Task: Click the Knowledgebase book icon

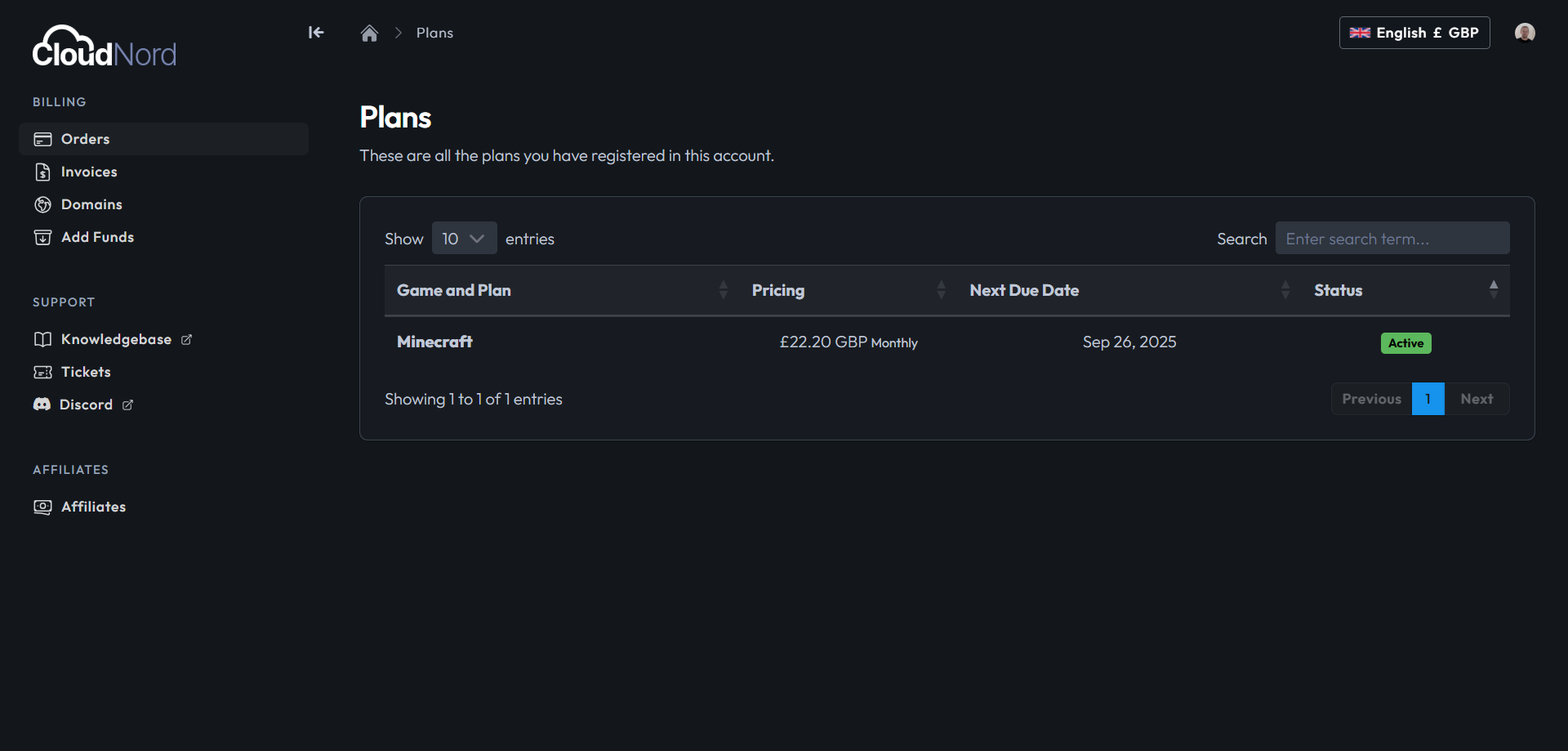Action: (42, 339)
